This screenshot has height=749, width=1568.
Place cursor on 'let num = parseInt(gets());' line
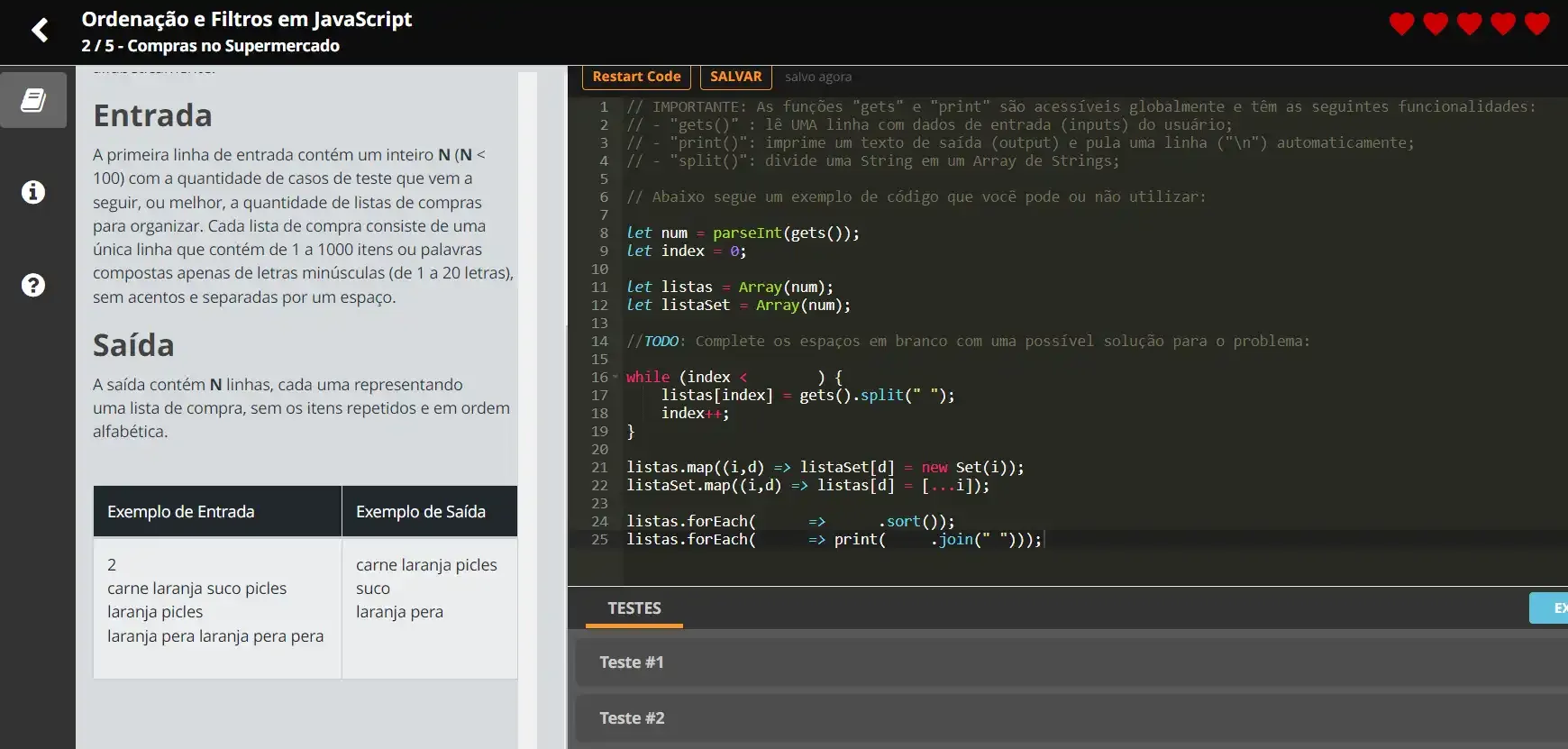pos(743,233)
